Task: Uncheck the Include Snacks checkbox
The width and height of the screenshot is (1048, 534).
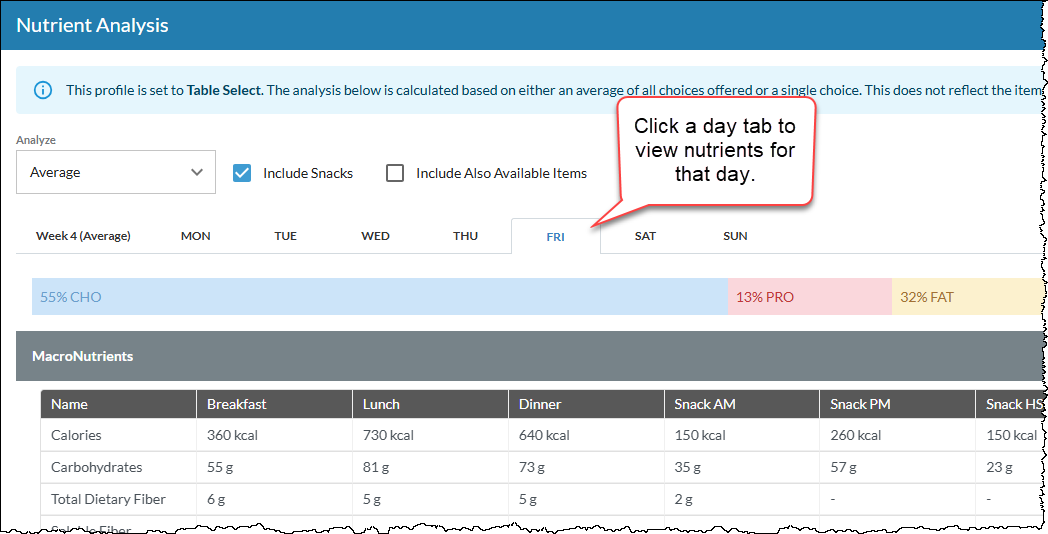Action: point(242,173)
